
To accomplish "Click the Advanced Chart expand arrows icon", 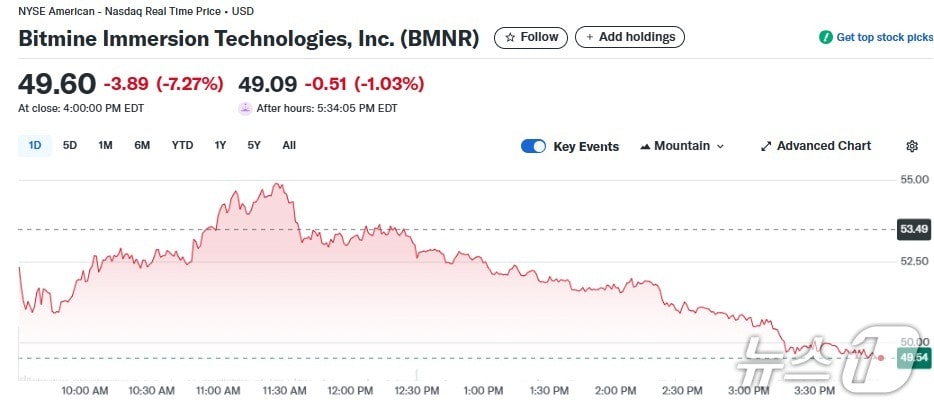I will (x=766, y=146).
